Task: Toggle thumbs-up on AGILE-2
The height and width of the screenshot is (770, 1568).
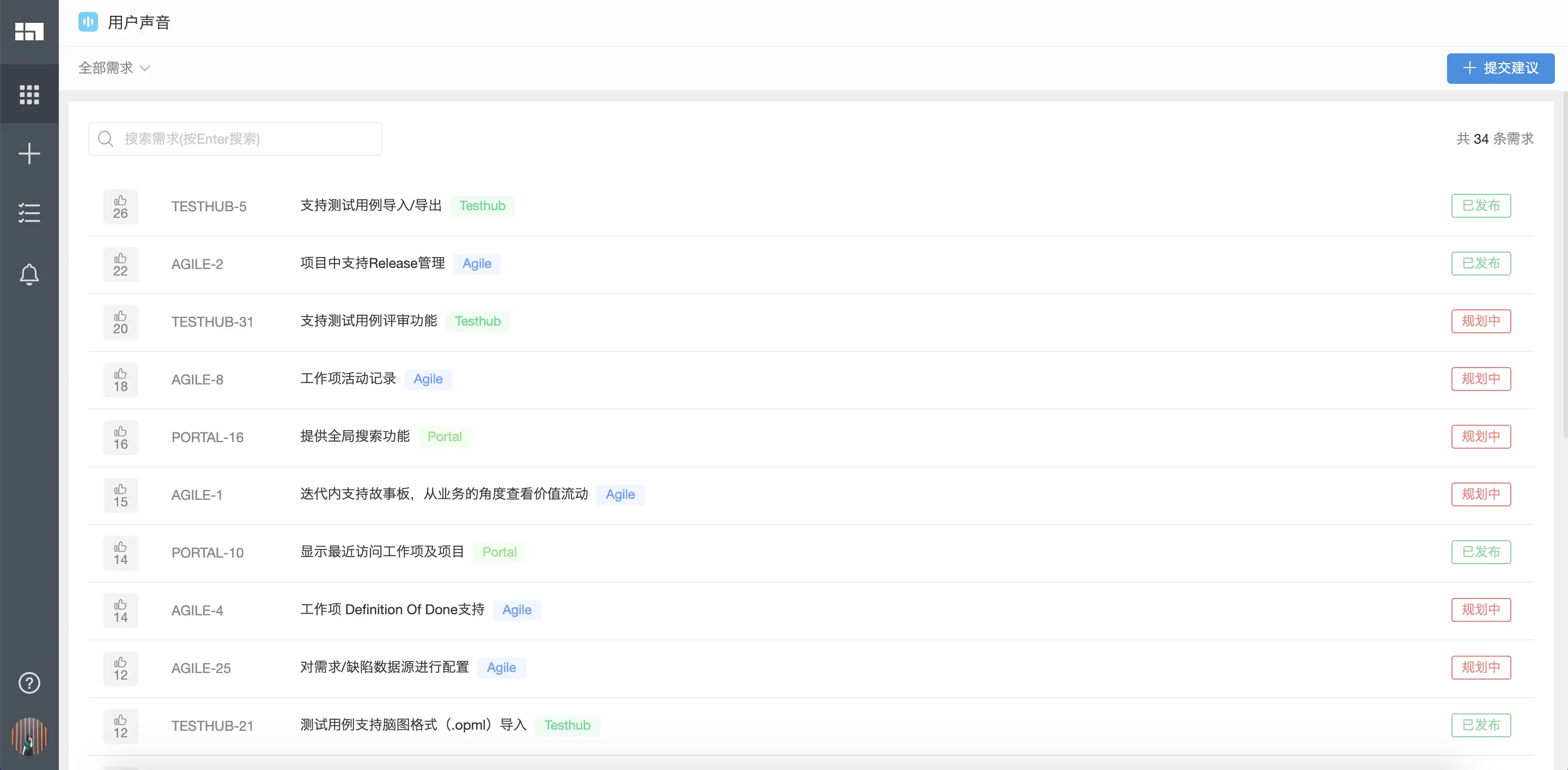Action: 120,265
